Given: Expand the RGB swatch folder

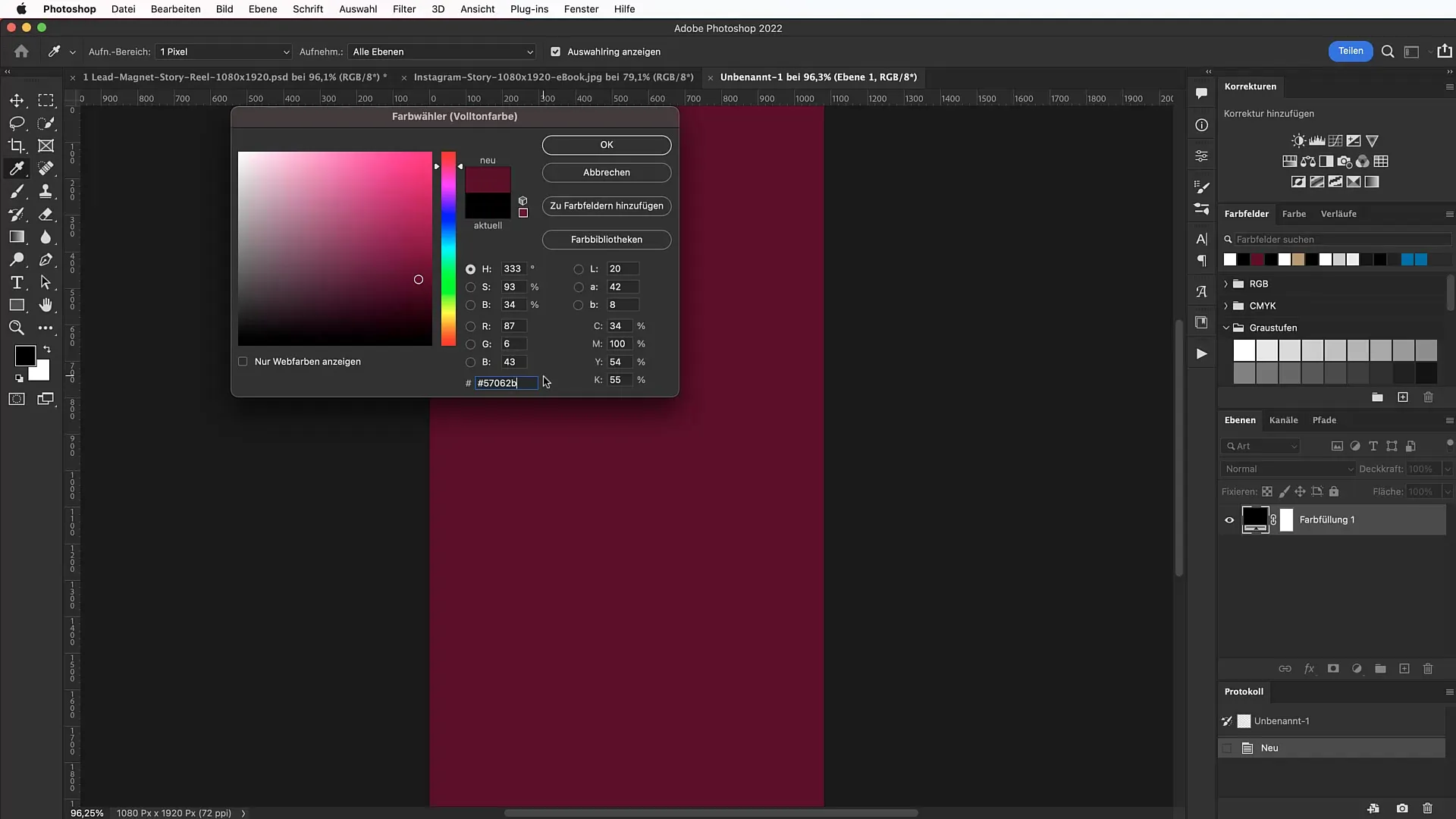Looking at the screenshot, I should (1226, 284).
